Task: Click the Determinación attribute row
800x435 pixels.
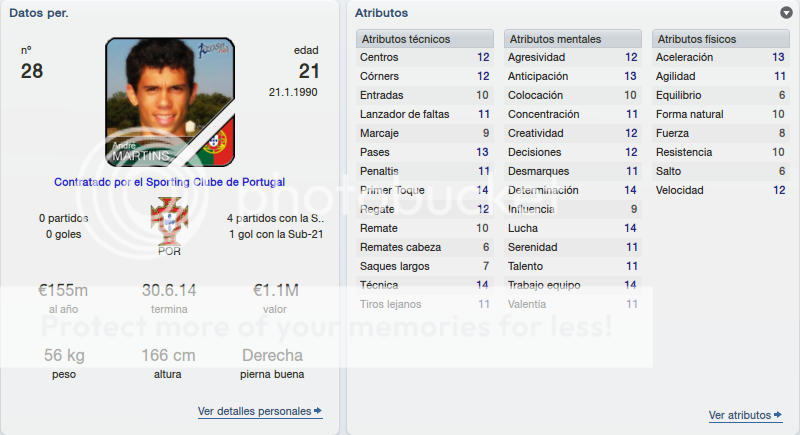Action: coord(572,190)
